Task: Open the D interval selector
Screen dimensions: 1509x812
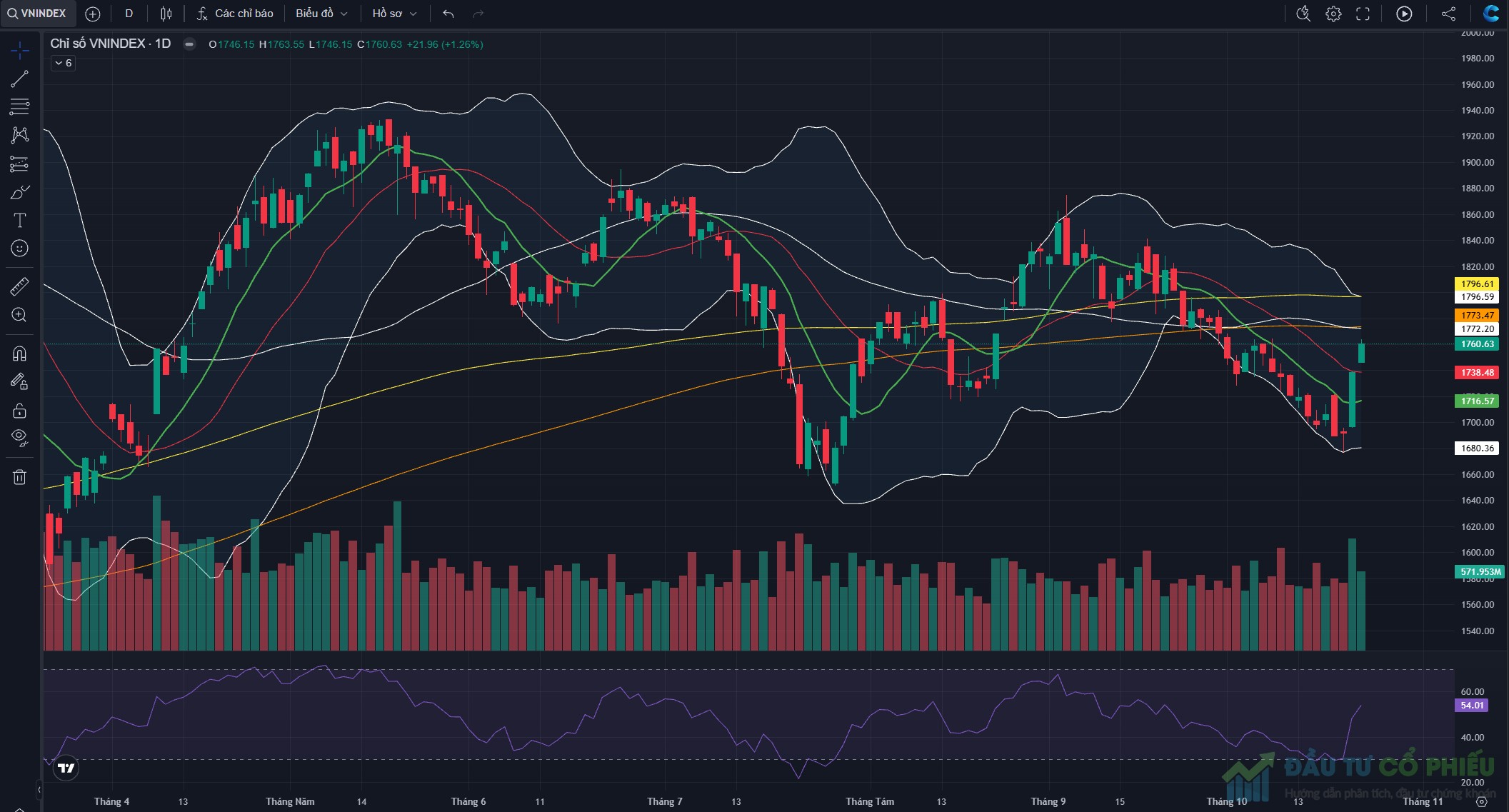Action: pyautogui.click(x=129, y=14)
